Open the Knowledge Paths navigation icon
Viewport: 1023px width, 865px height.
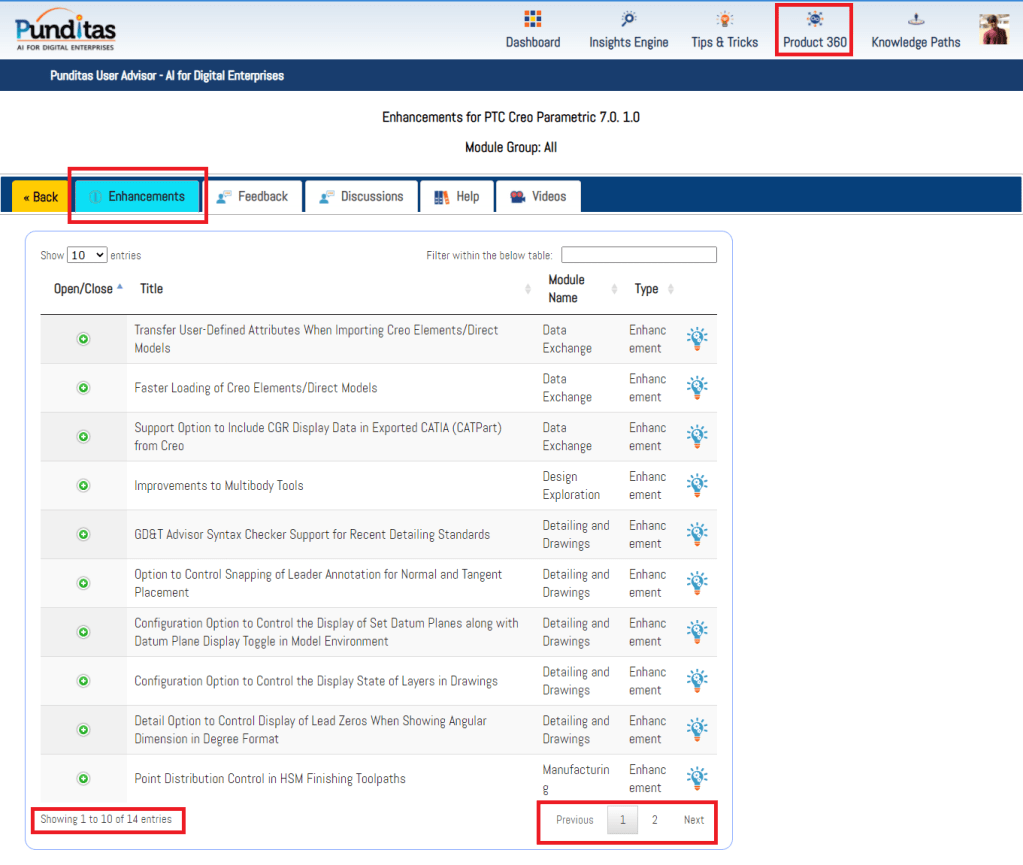coord(915,20)
